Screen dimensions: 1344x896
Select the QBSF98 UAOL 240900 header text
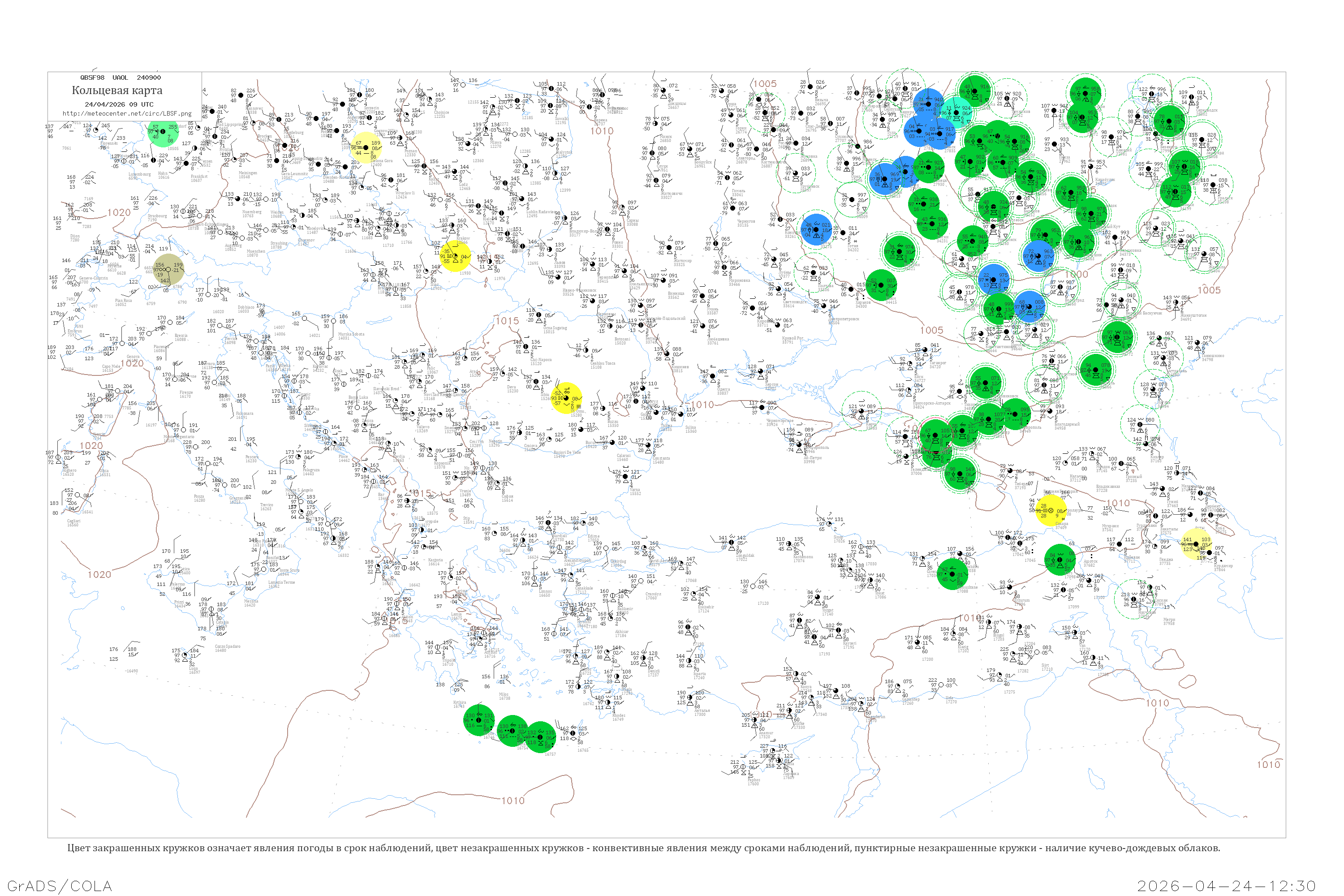click(x=120, y=78)
